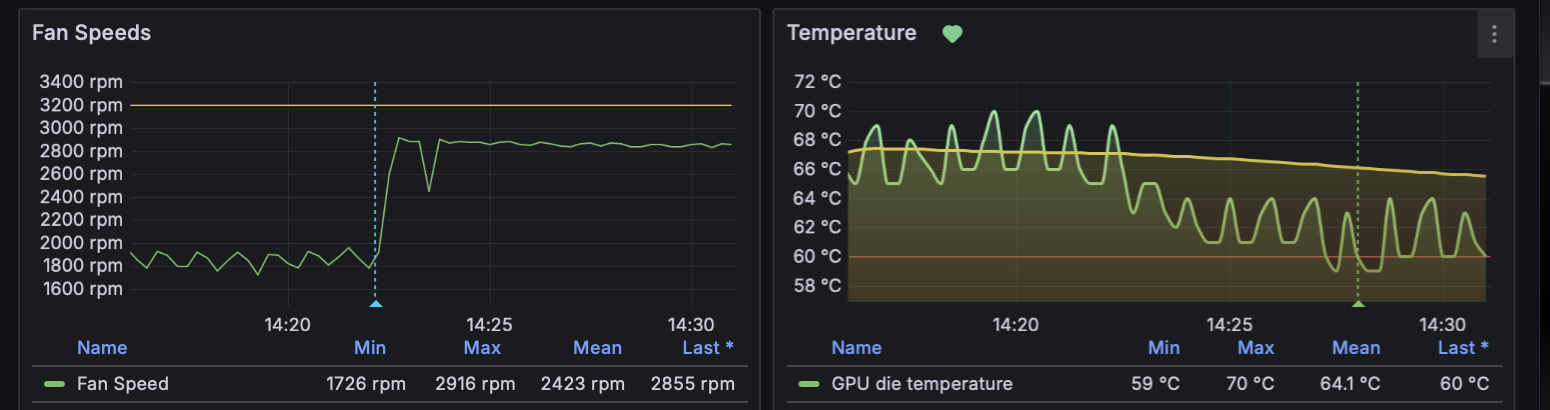
Task: Sort Fan Speeds legend by Last * column
Action: tap(708, 348)
